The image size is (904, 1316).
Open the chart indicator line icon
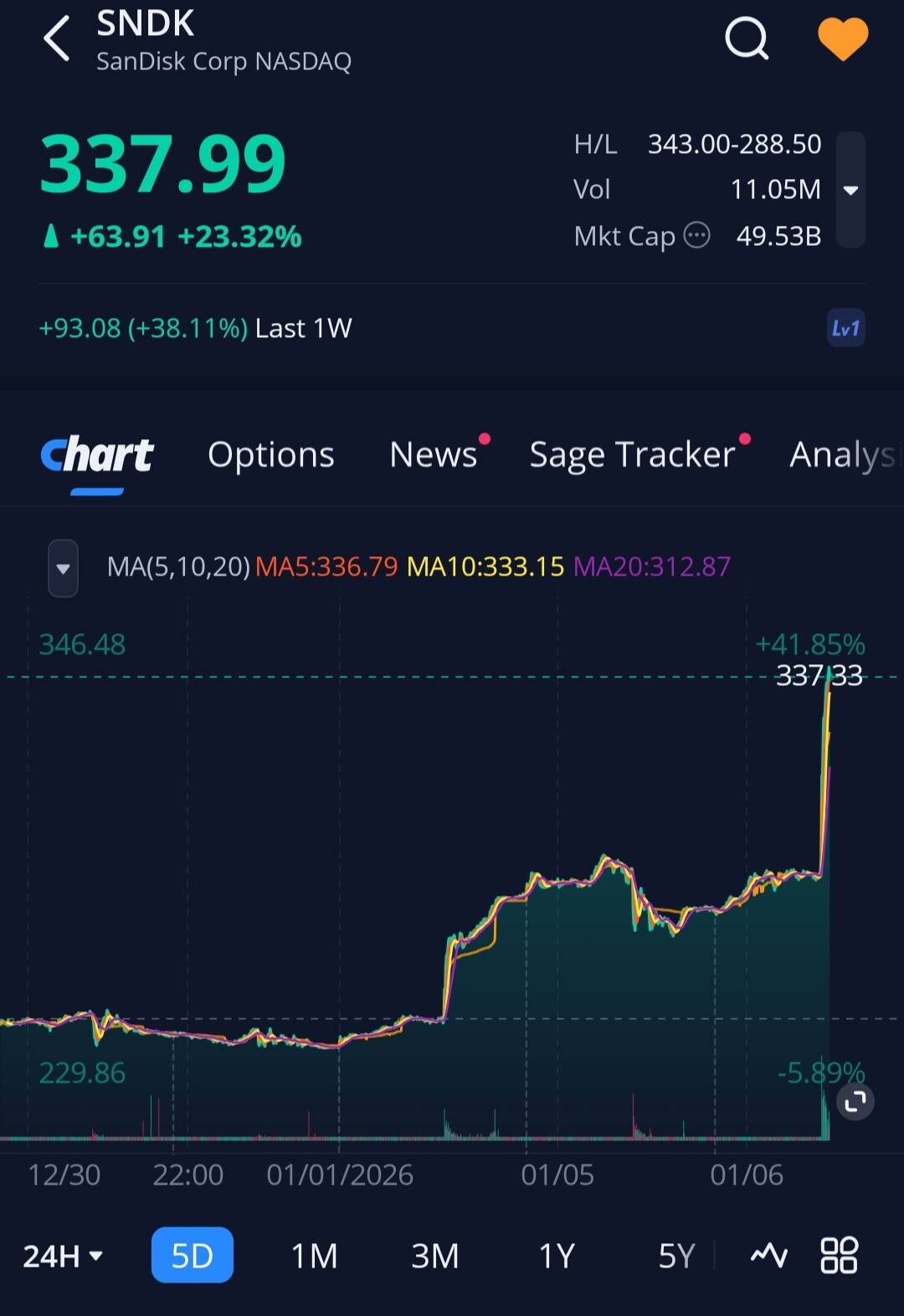click(768, 1255)
